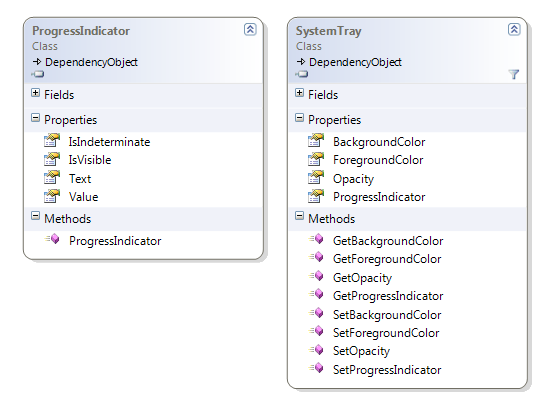Select the Value property name
The image size is (542, 405).
pos(83,197)
